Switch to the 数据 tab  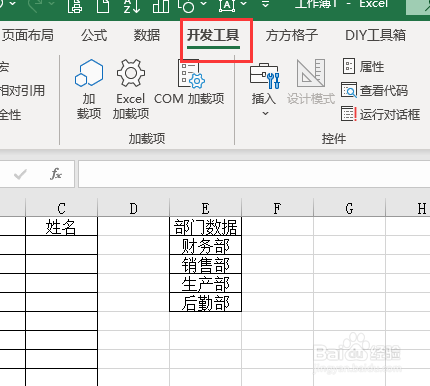[x=147, y=35]
